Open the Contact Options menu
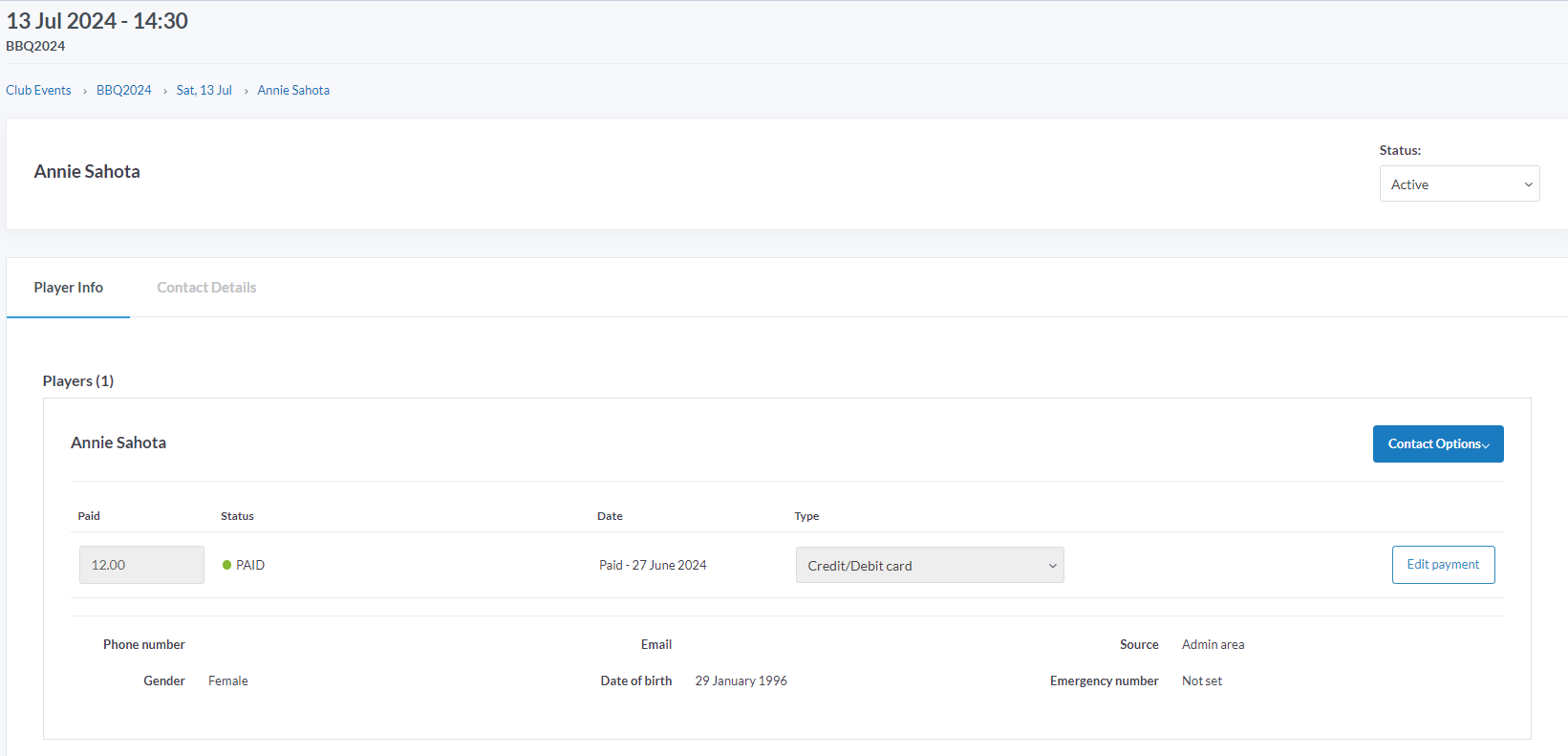Viewport: 1568px width, 756px height. click(1437, 443)
